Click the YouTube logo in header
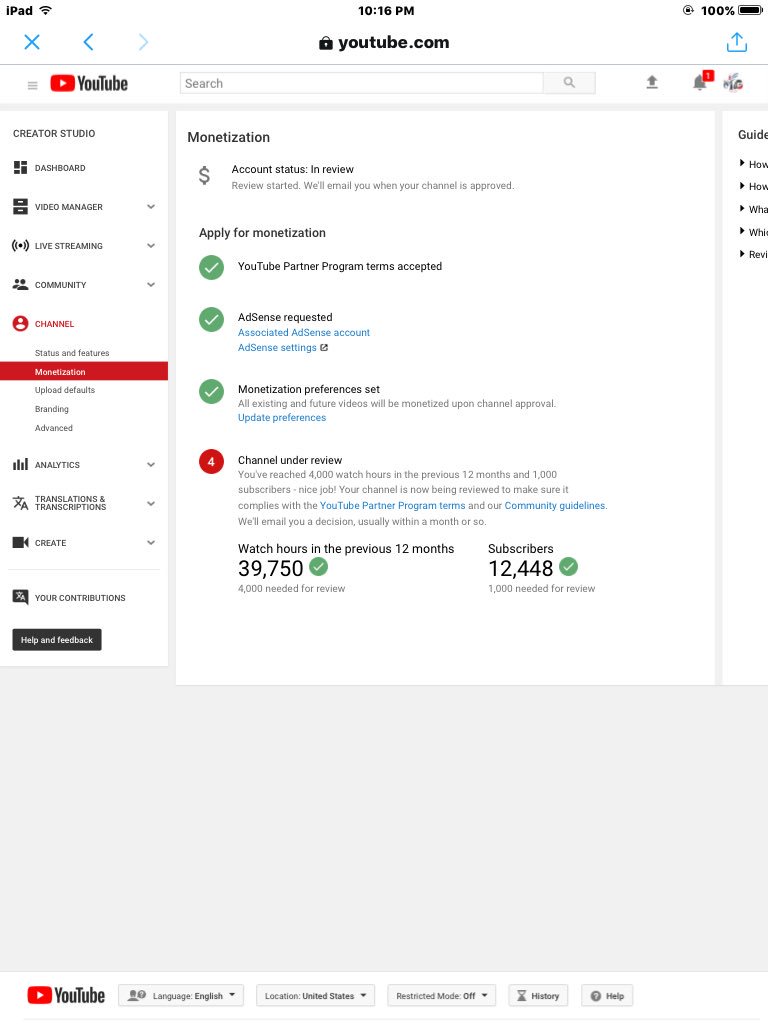Screen dimensions: 768x1024 coord(89,84)
